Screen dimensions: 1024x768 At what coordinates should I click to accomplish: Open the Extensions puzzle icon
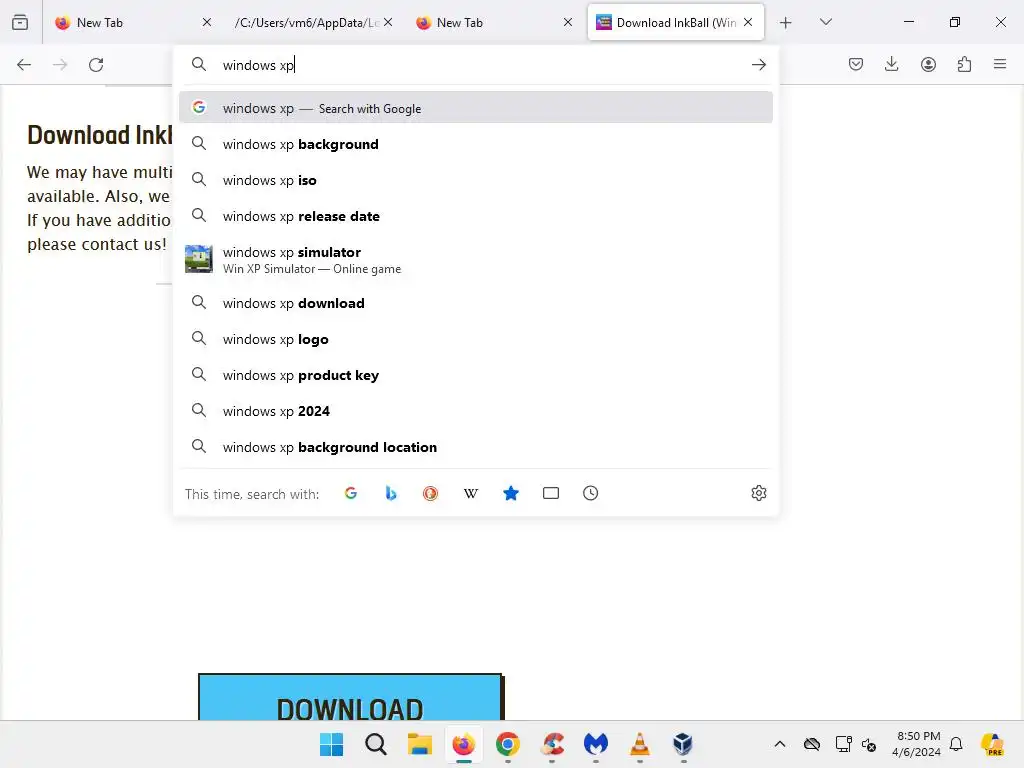(965, 64)
